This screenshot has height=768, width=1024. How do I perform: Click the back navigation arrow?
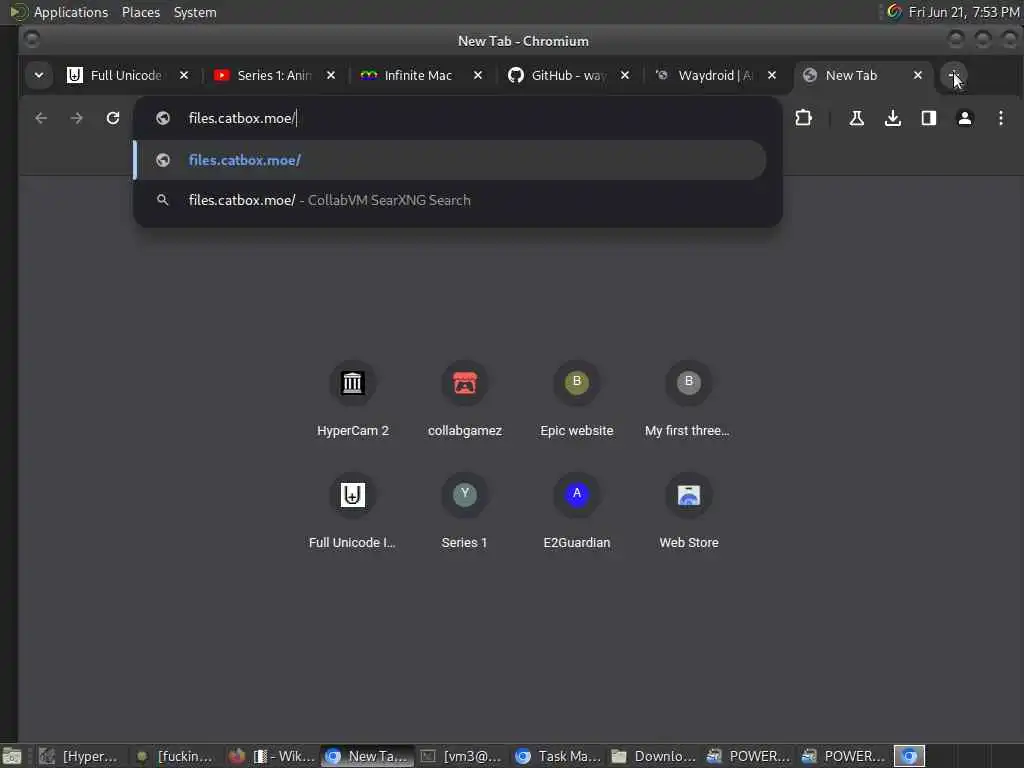coord(41,118)
